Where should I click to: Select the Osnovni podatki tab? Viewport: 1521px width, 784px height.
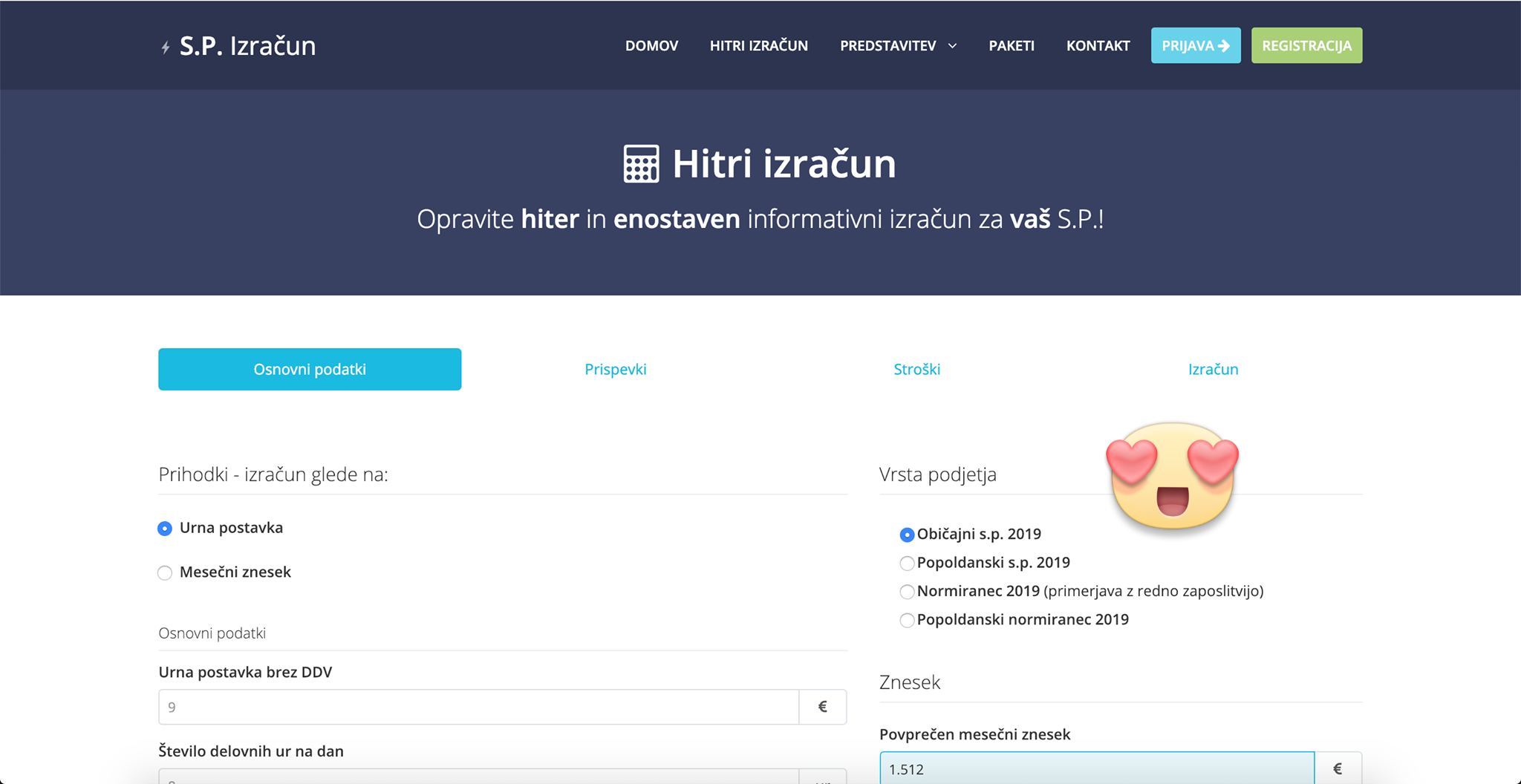(x=310, y=369)
